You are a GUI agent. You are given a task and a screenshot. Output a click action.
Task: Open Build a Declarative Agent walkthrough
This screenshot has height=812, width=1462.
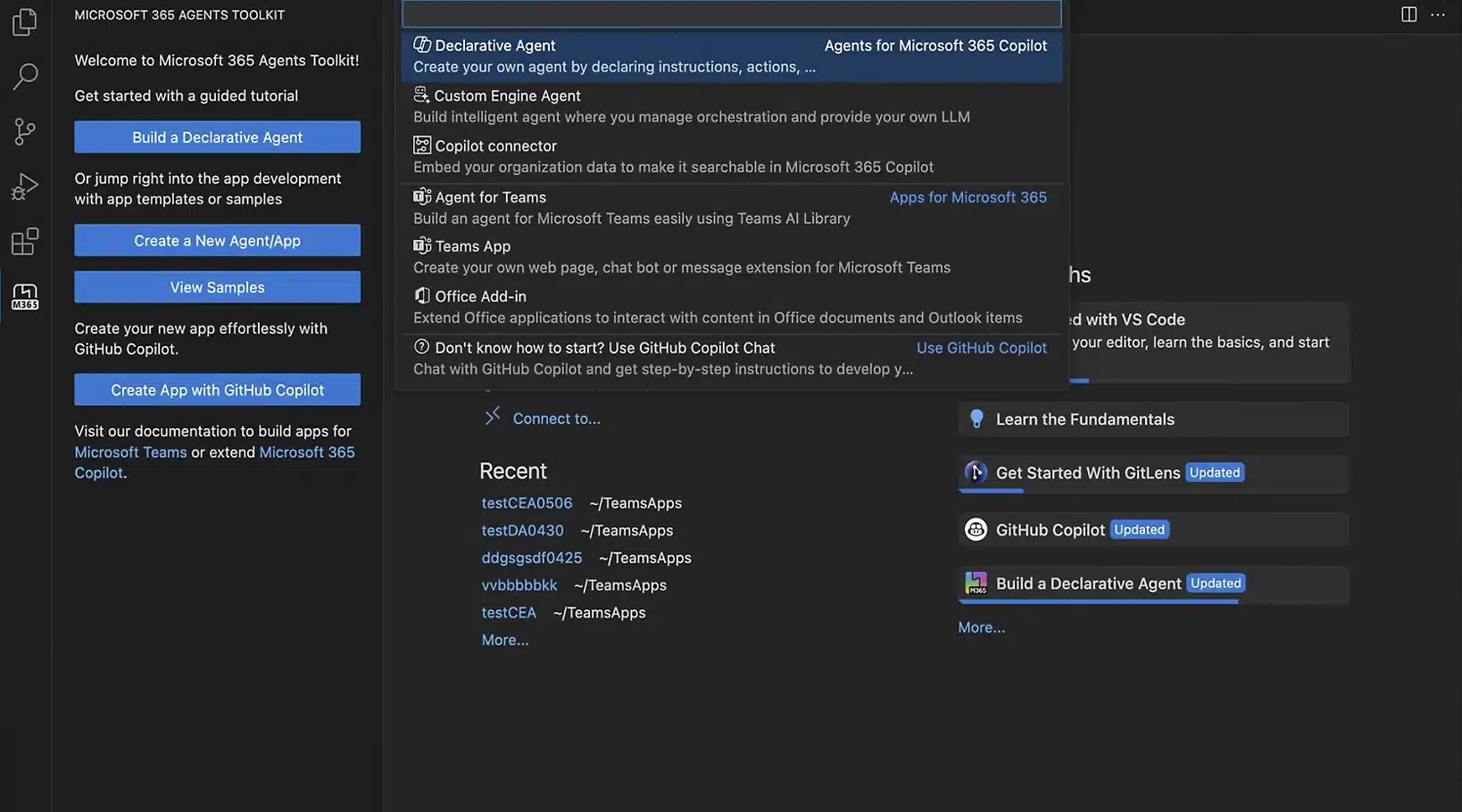(x=1153, y=584)
